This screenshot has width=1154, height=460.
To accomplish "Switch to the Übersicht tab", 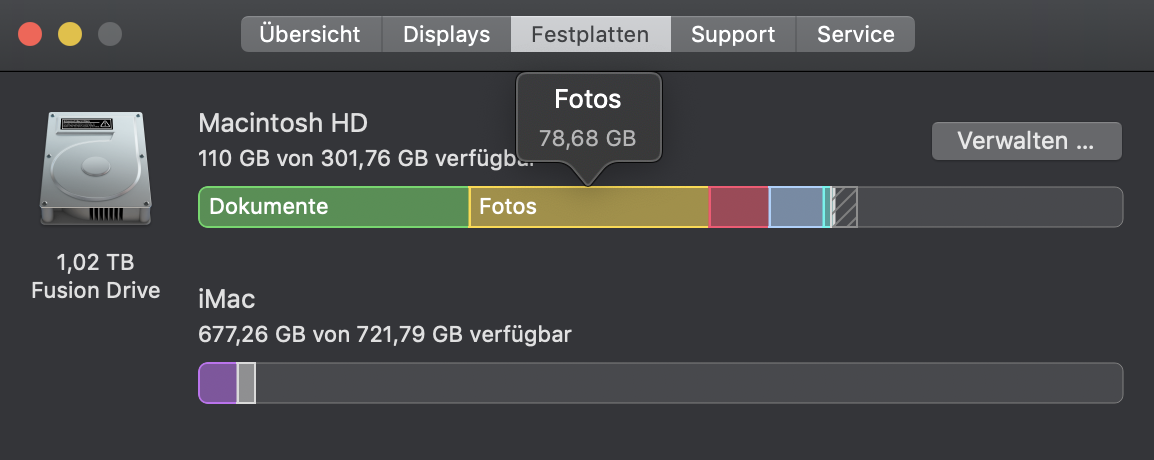I will [x=311, y=35].
